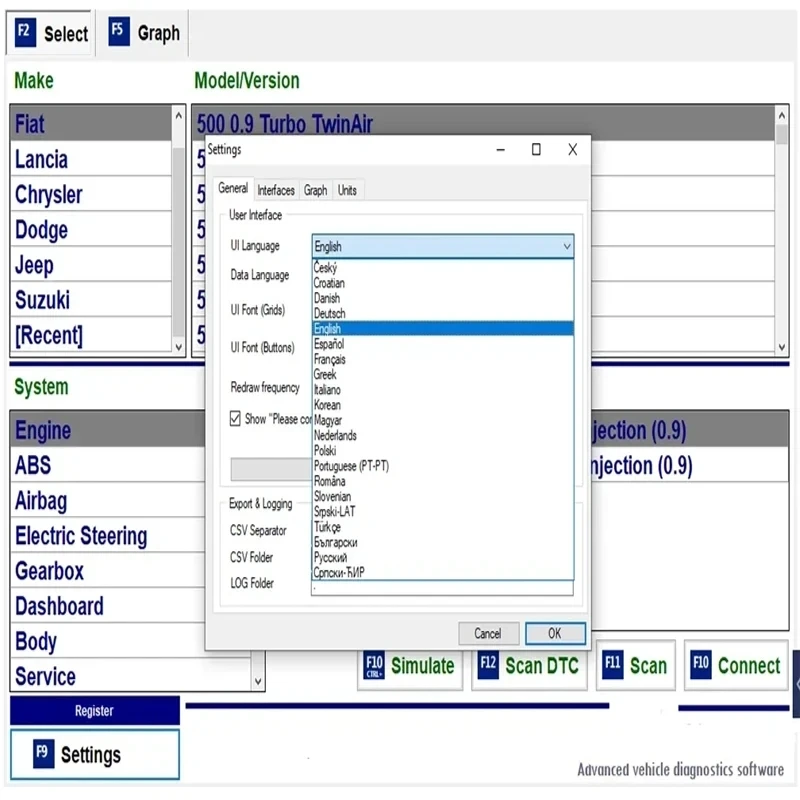800x800 pixels.
Task: Choose highlighted English in language list
Action: [442, 329]
